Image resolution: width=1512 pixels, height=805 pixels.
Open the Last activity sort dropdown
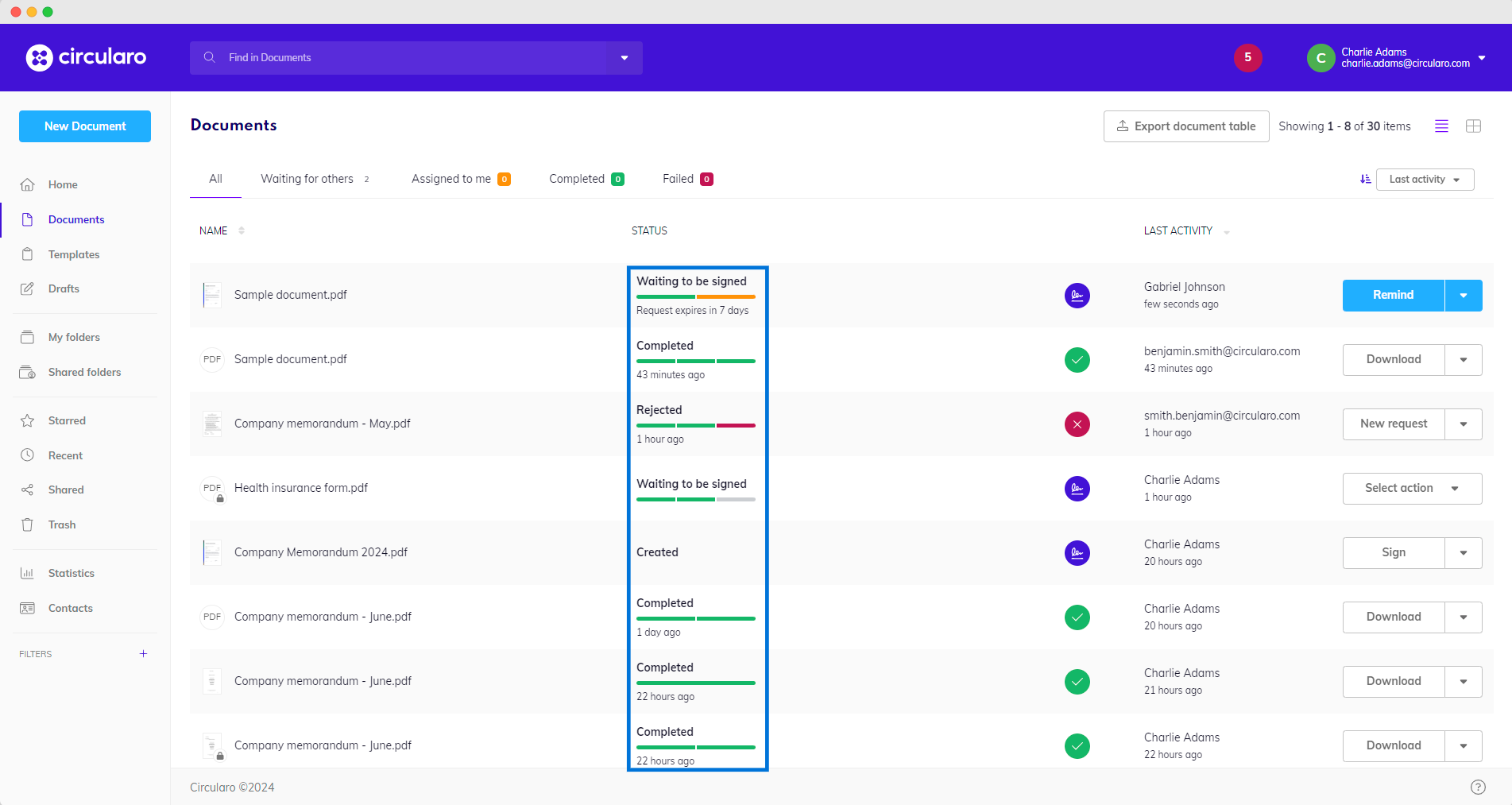point(1425,180)
